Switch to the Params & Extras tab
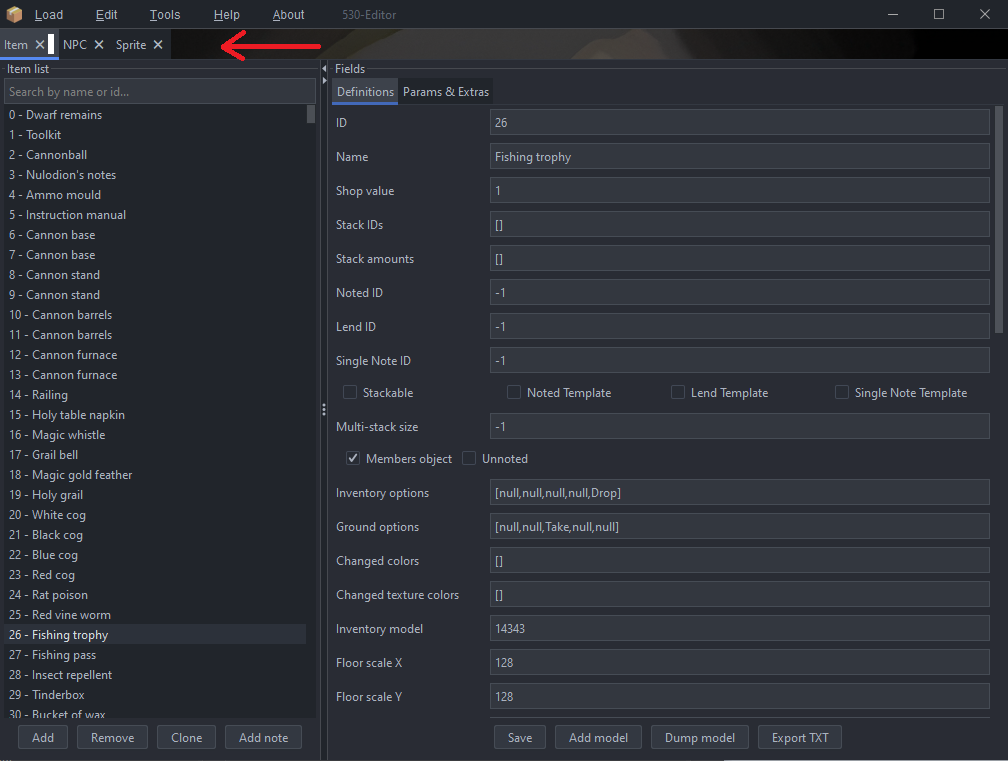Screen dimensions: 1008x761 point(446,92)
